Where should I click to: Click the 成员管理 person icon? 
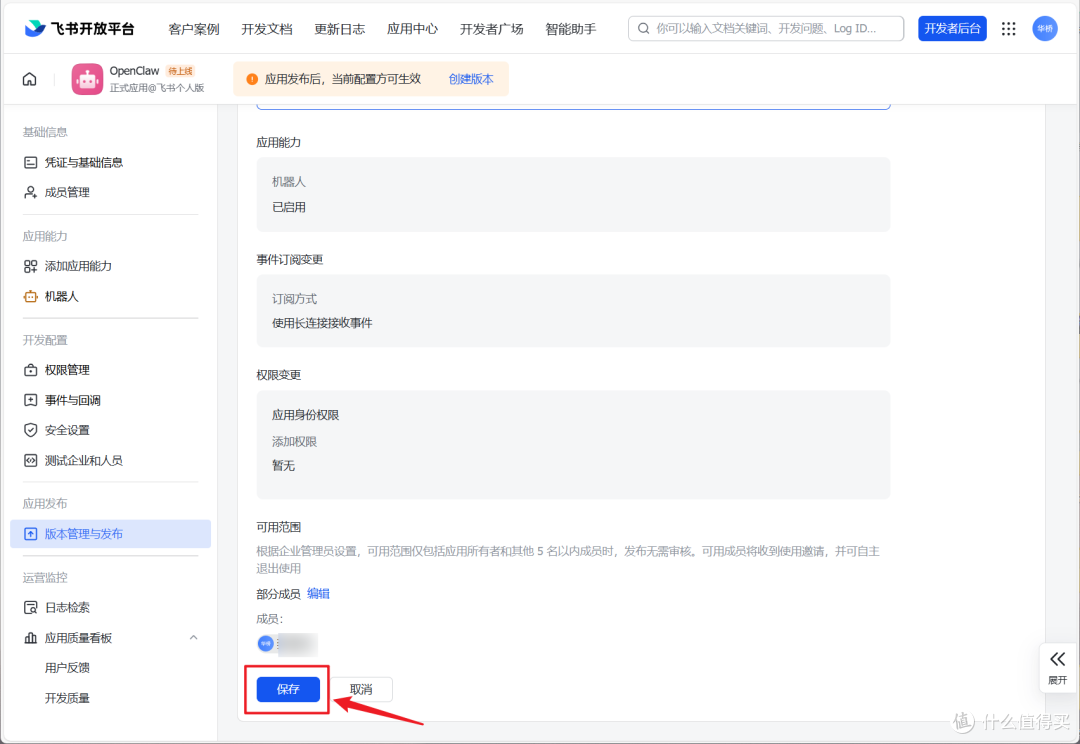pos(30,192)
